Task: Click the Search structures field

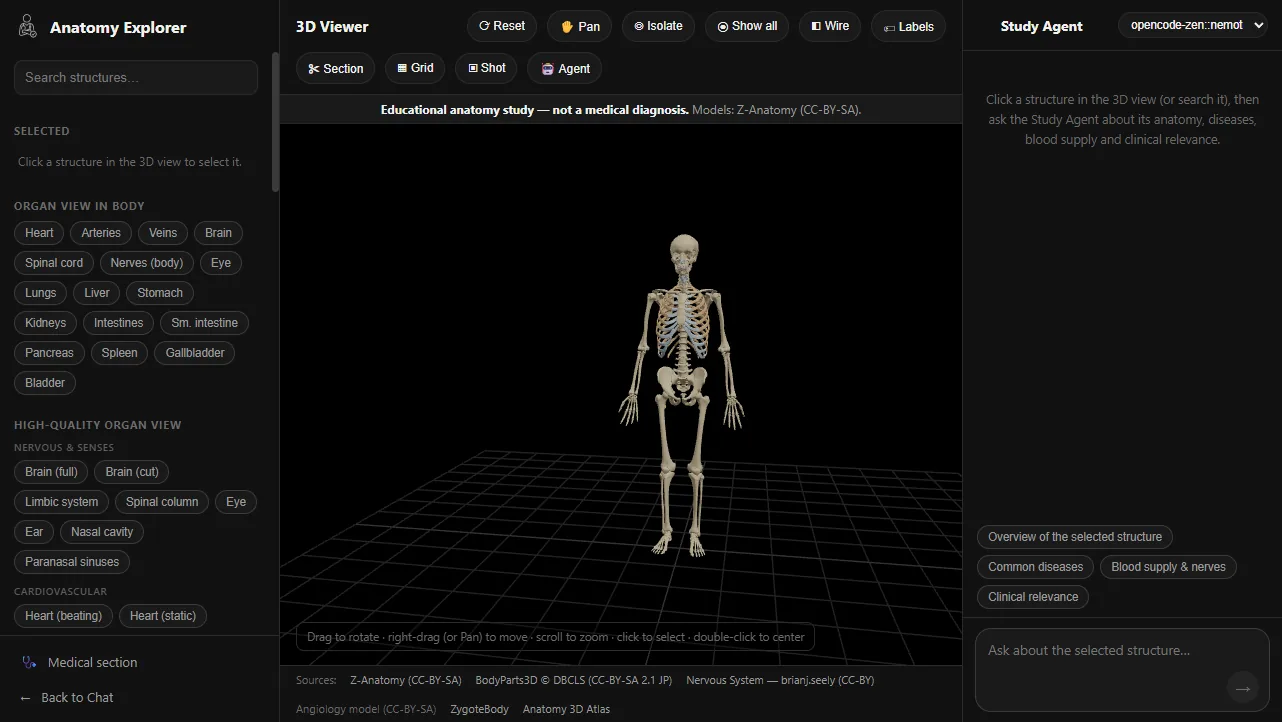Action: pyautogui.click(x=136, y=77)
